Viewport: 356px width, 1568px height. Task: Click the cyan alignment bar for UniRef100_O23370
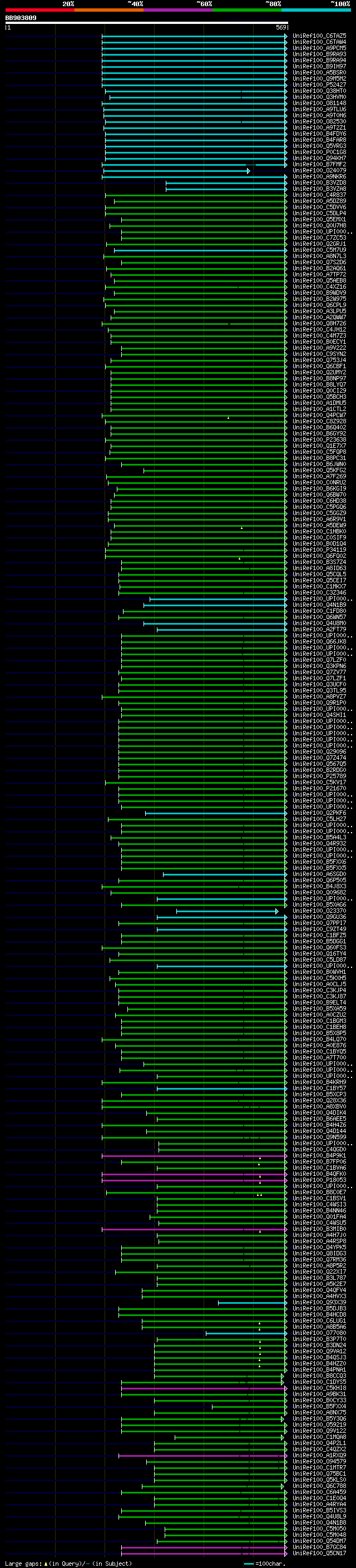click(227, 911)
